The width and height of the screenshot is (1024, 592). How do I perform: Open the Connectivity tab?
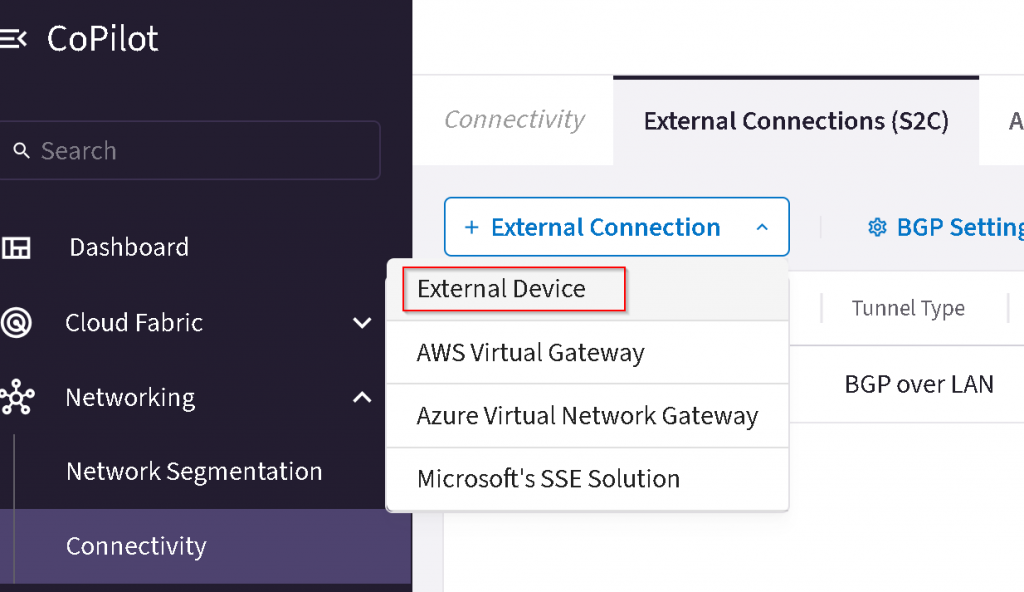click(514, 120)
